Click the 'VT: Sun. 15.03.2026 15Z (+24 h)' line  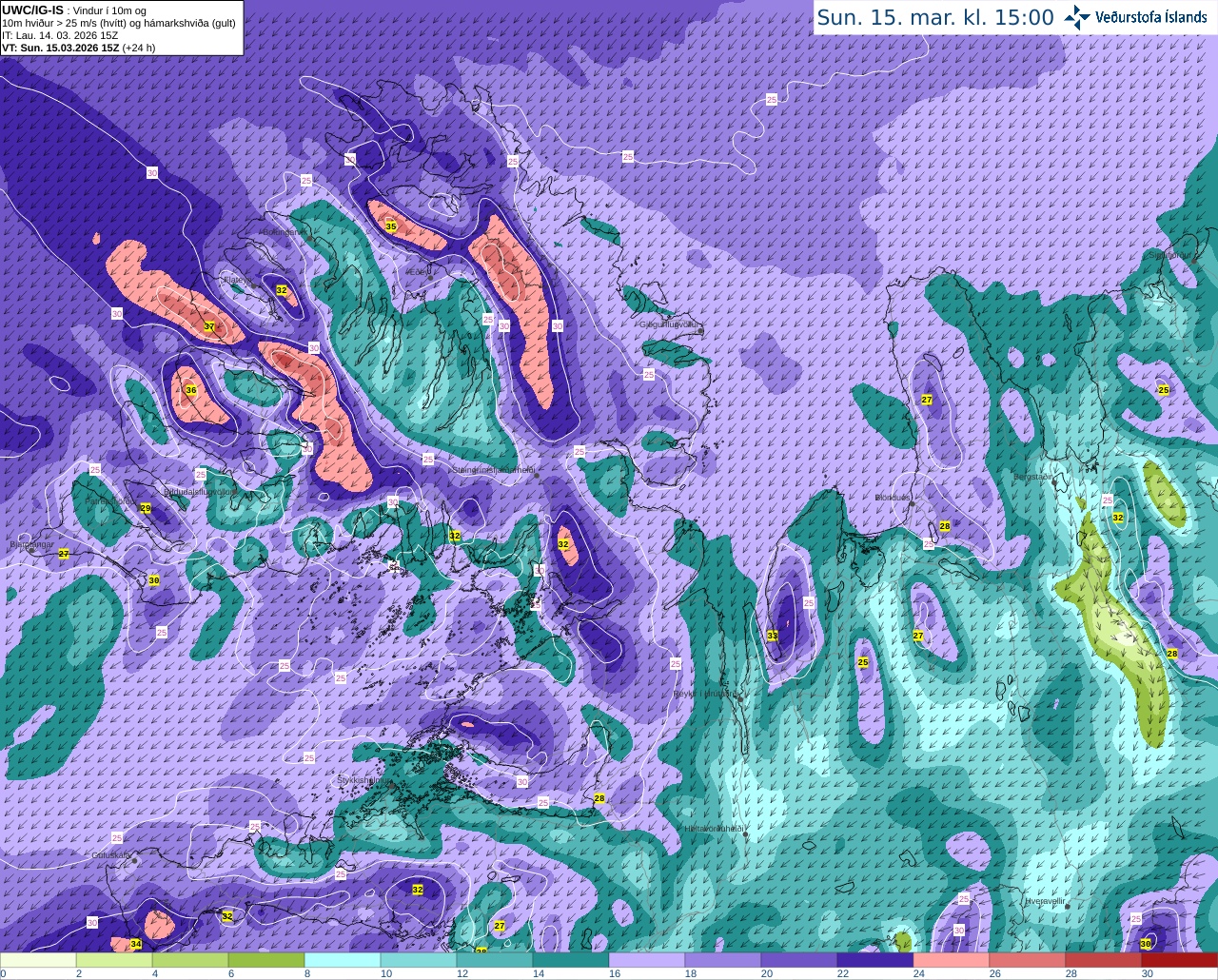[x=78, y=47]
